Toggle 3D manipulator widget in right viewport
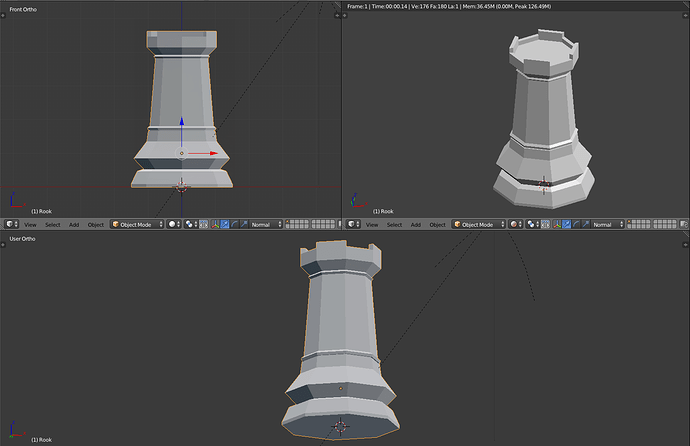 [557, 224]
